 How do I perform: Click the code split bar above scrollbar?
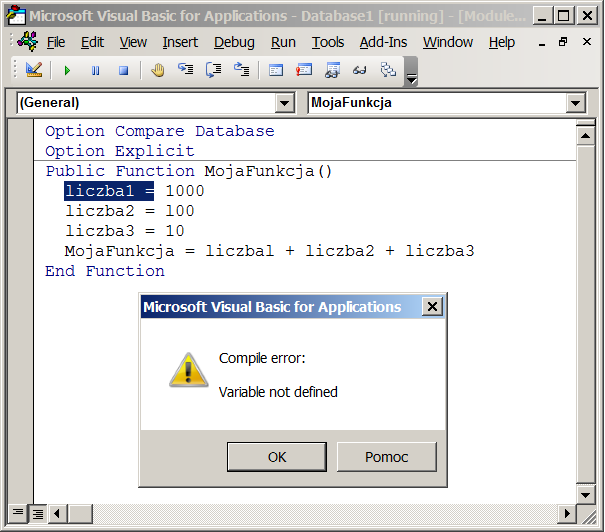tap(585, 123)
